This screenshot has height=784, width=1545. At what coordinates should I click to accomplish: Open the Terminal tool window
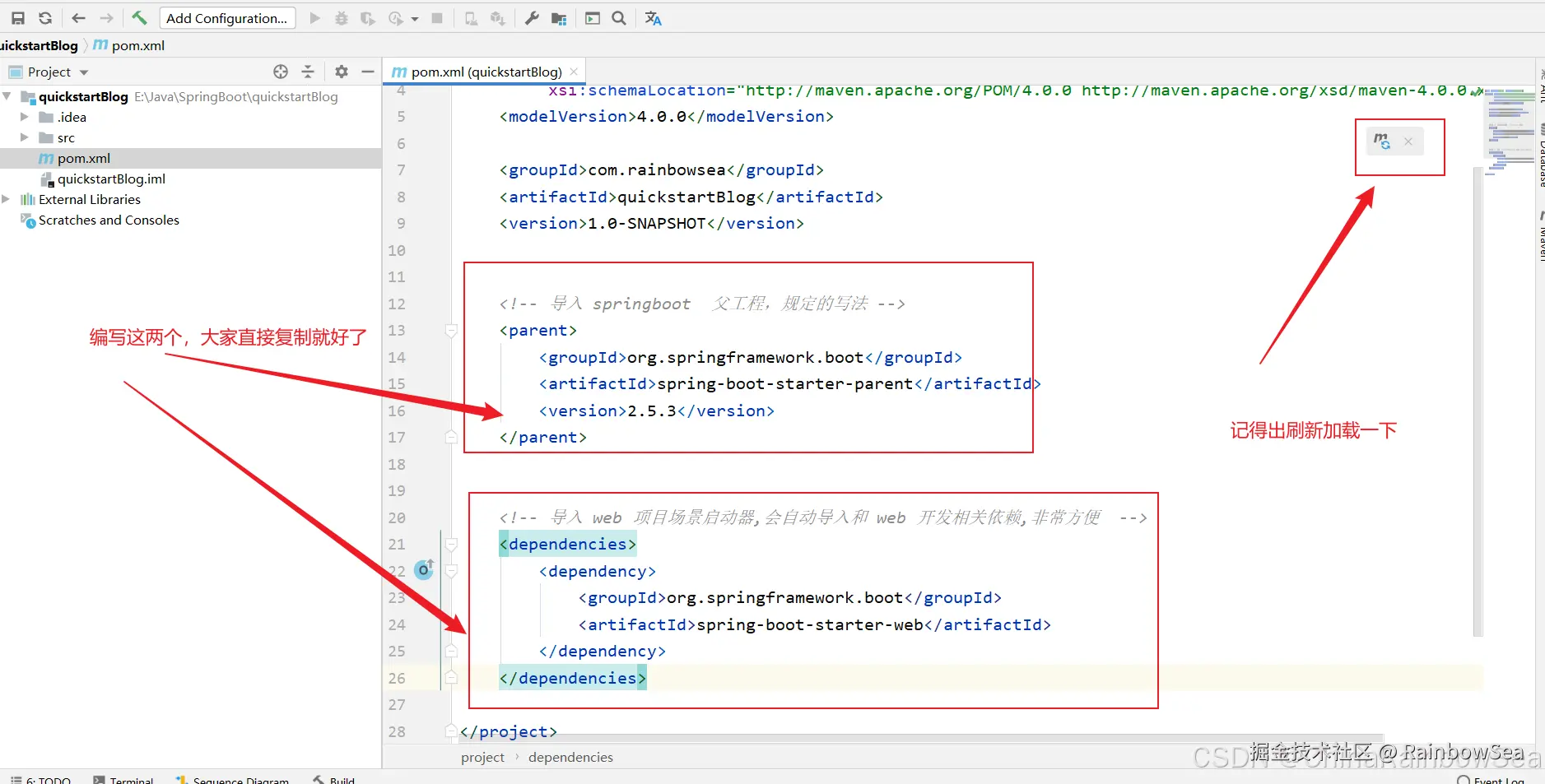click(x=123, y=779)
